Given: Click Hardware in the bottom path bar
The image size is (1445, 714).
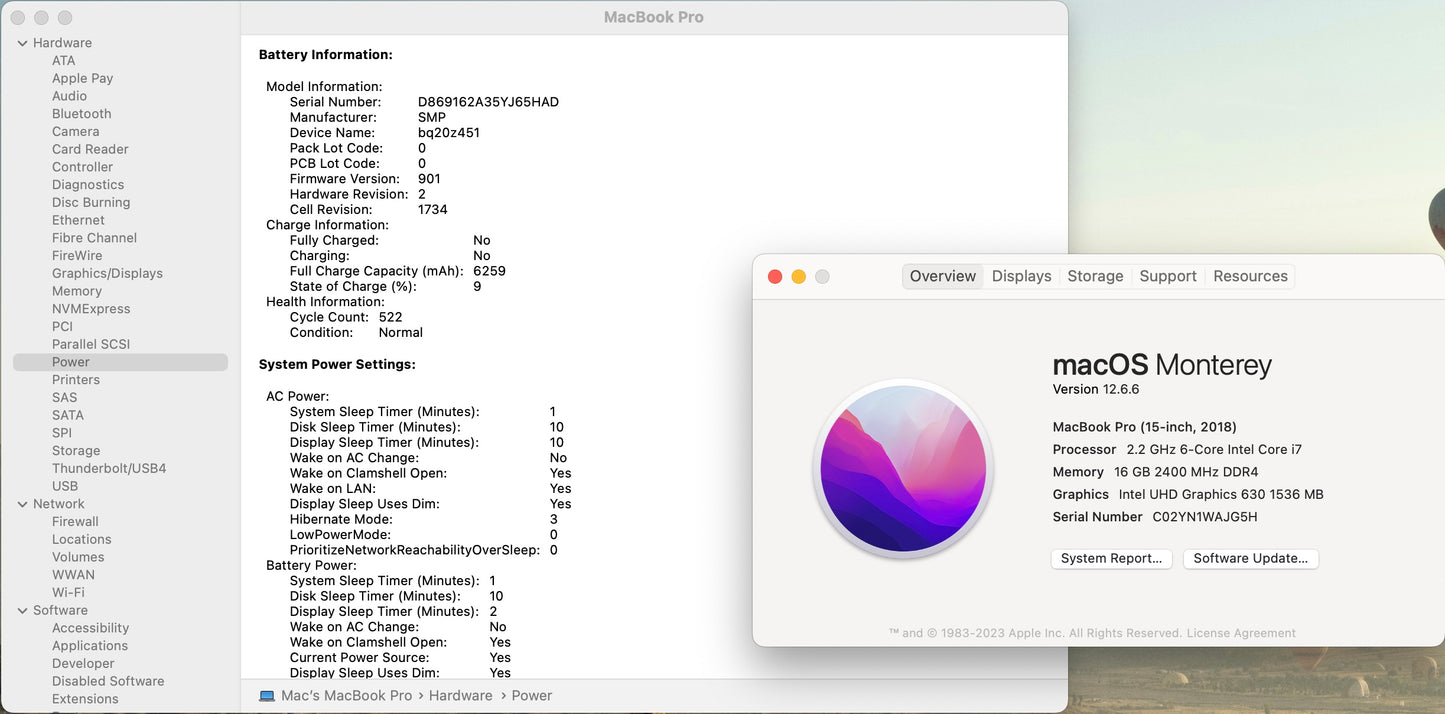Looking at the screenshot, I should coord(460,696).
